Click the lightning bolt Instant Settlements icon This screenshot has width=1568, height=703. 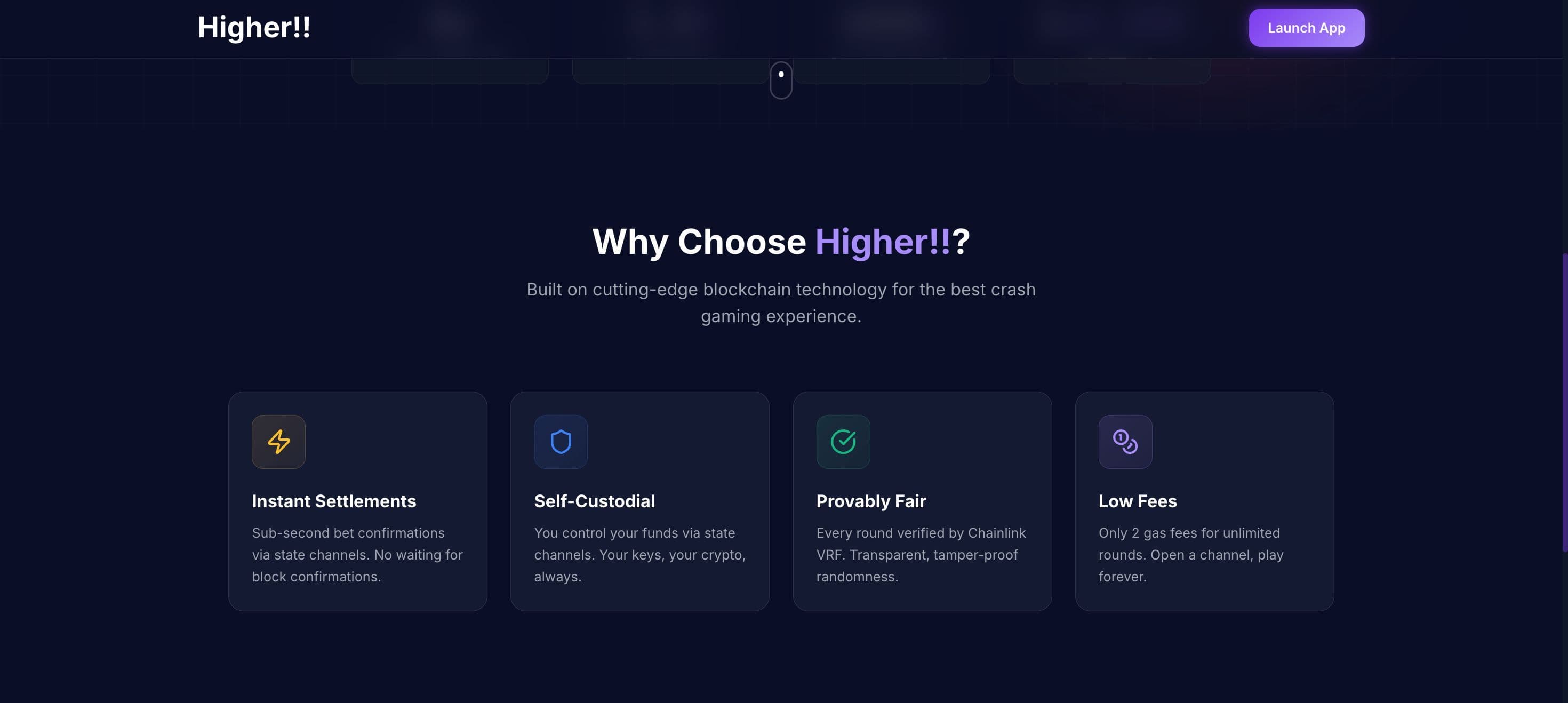click(x=278, y=441)
